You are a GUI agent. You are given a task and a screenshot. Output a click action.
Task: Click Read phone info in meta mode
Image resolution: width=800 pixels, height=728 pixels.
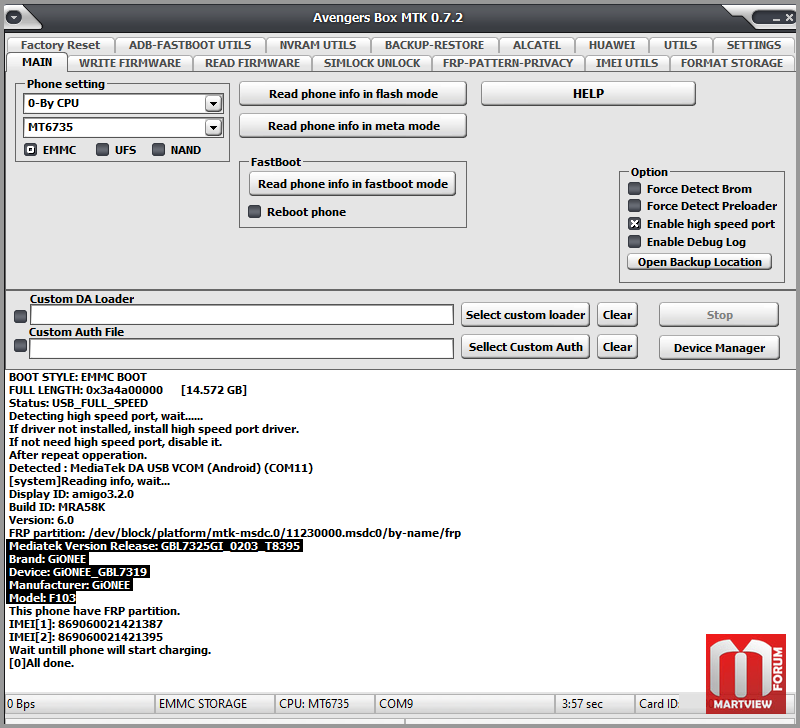pos(353,126)
